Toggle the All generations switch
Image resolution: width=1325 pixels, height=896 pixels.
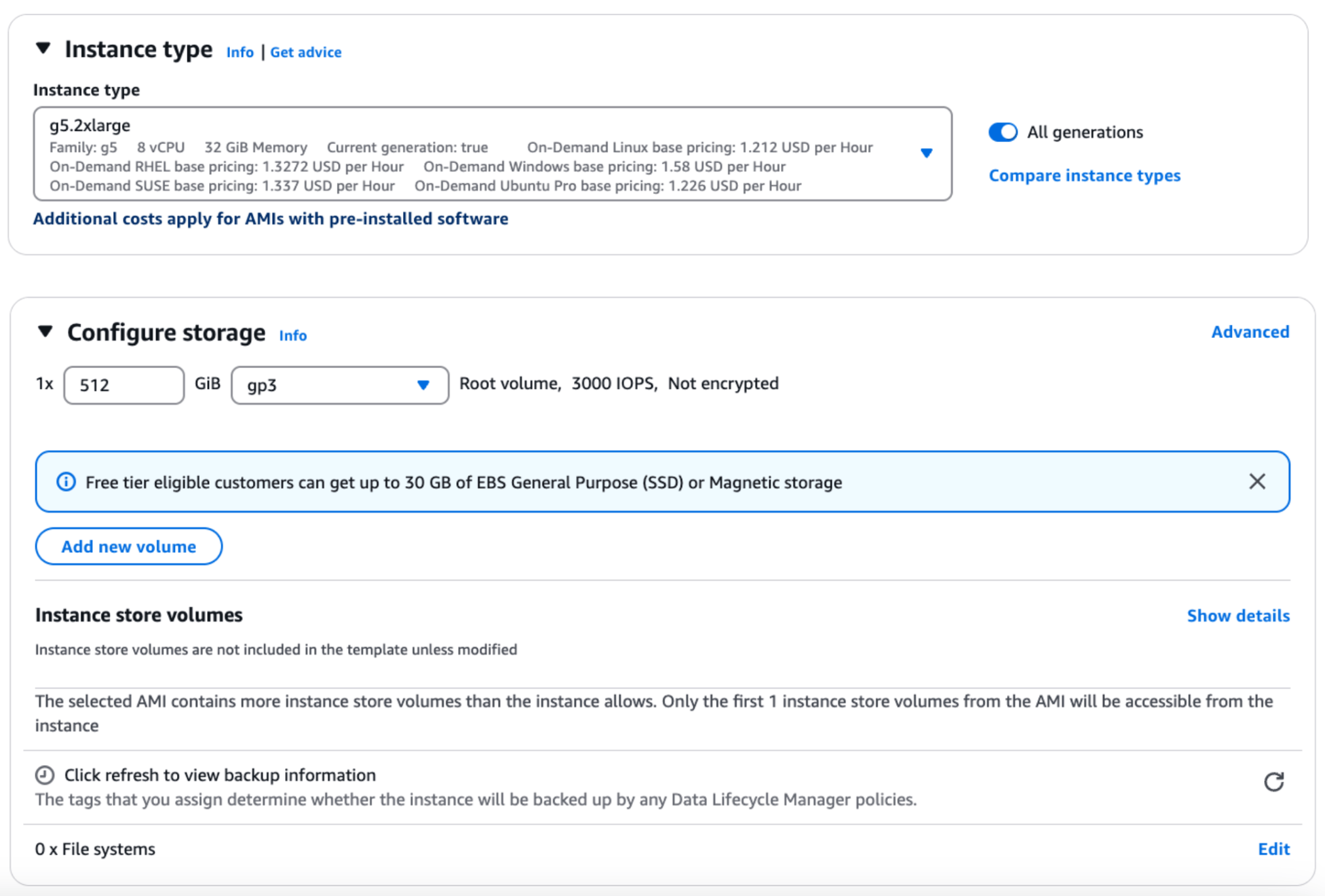coord(1003,132)
